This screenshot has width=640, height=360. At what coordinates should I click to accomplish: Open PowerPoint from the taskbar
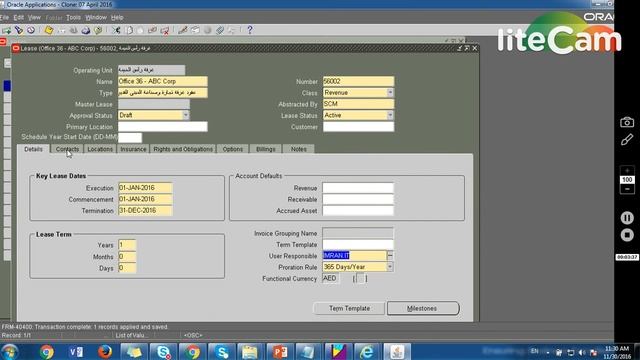click(280, 352)
